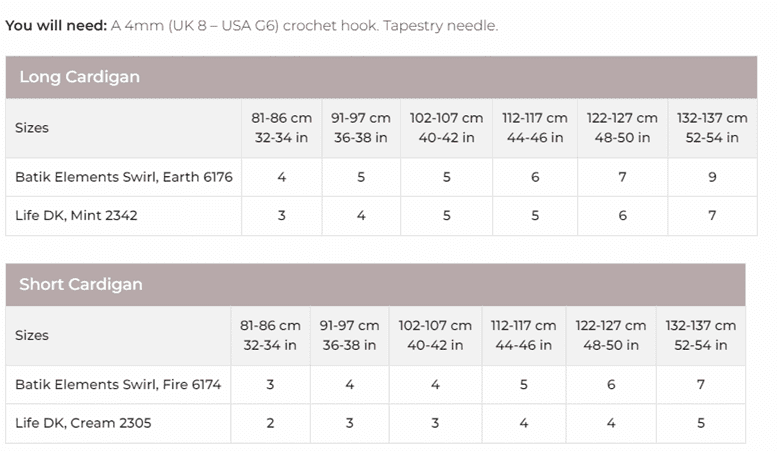Select the Mint 2342 quantity 7 cell
The width and height of the screenshot is (778, 451).
712,215
